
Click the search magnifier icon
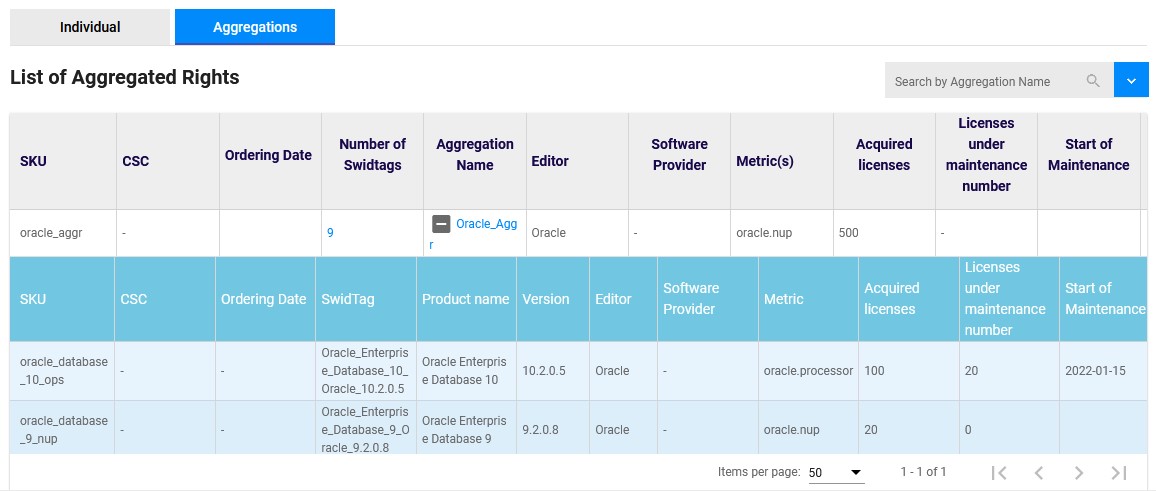(x=1093, y=81)
